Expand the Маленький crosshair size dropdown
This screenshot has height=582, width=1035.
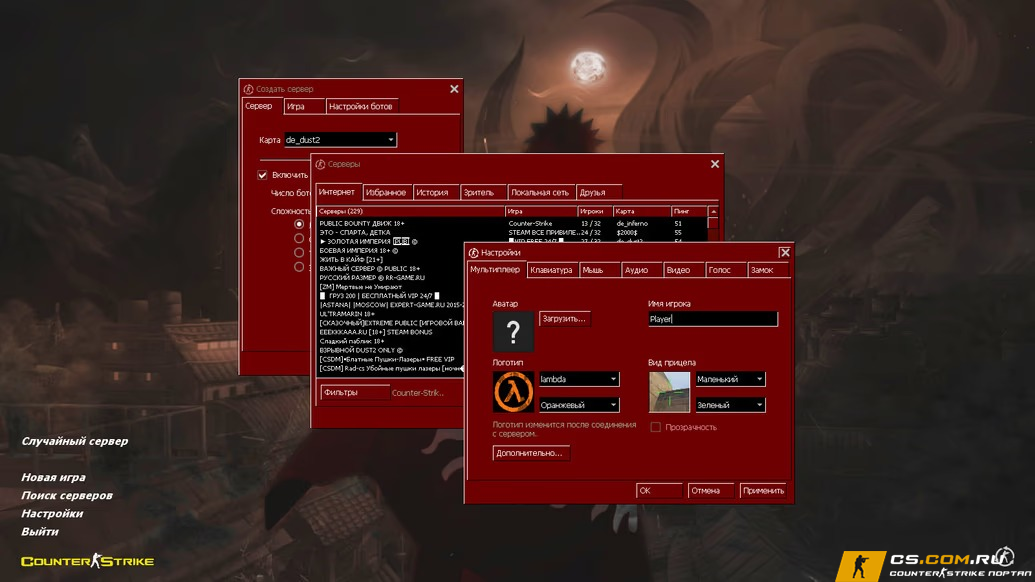730,379
